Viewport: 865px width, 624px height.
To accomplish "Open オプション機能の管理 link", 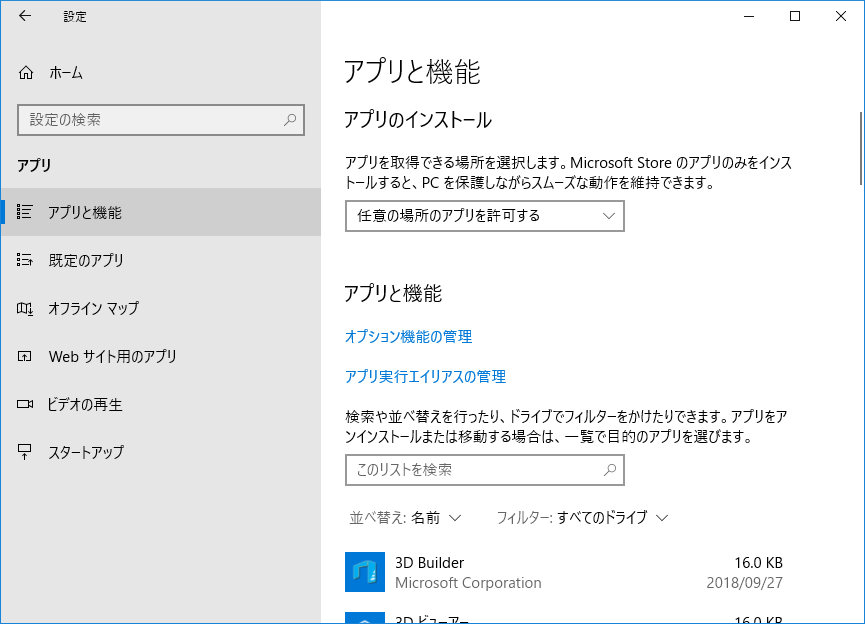I will coord(408,337).
